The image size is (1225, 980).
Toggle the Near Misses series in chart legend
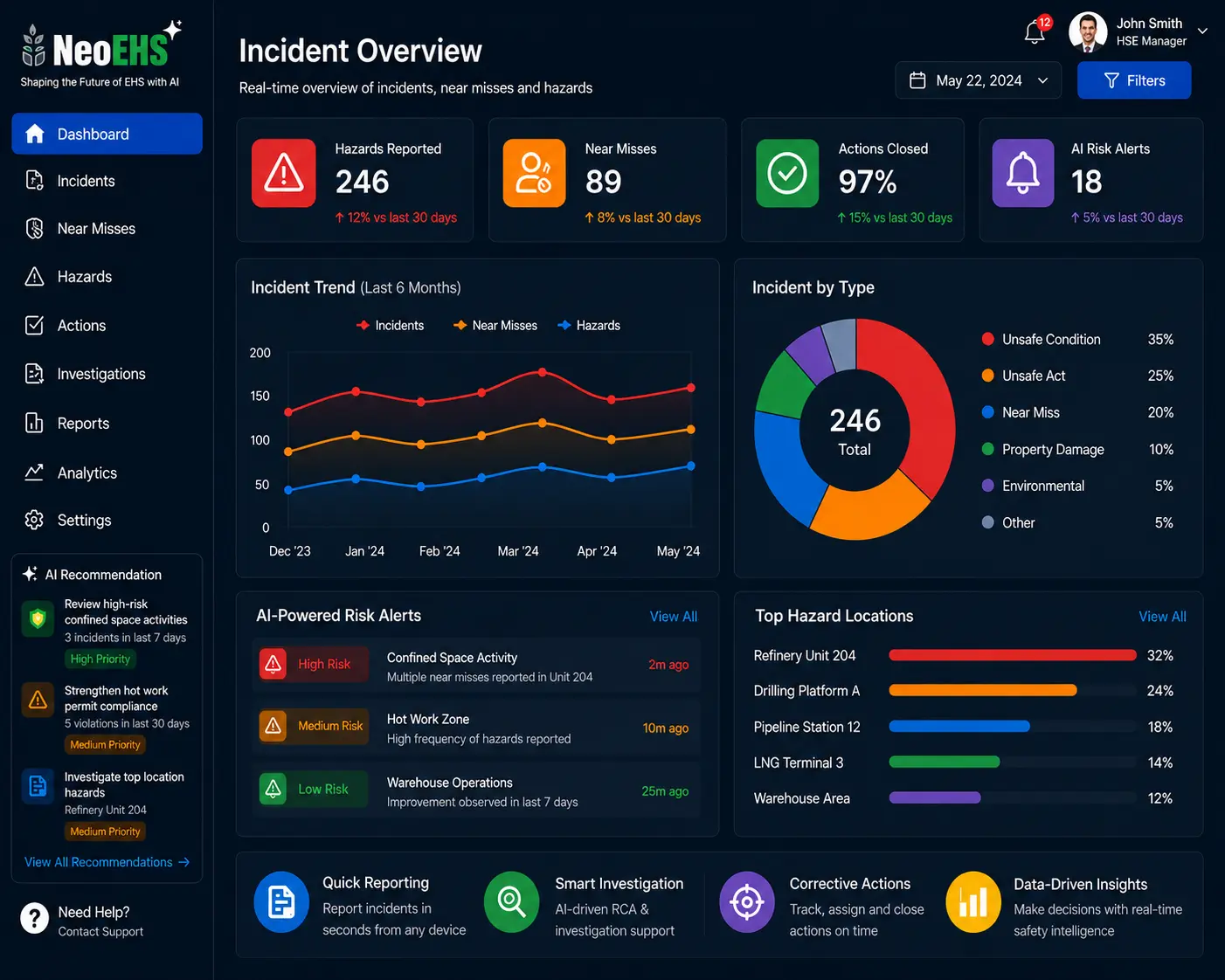(x=495, y=325)
